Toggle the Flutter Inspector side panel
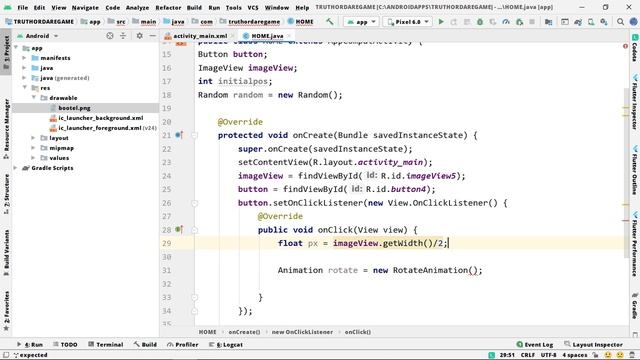The image size is (640, 360). pyautogui.click(x=635, y=102)
